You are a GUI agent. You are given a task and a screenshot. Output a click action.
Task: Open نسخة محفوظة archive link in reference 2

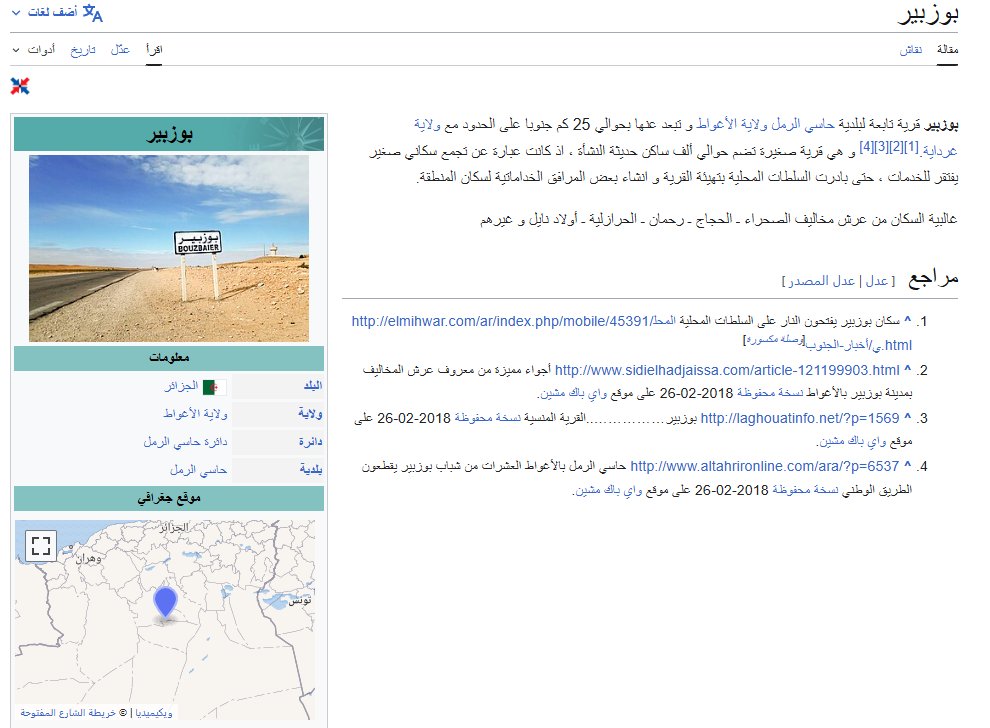[770, 393]
